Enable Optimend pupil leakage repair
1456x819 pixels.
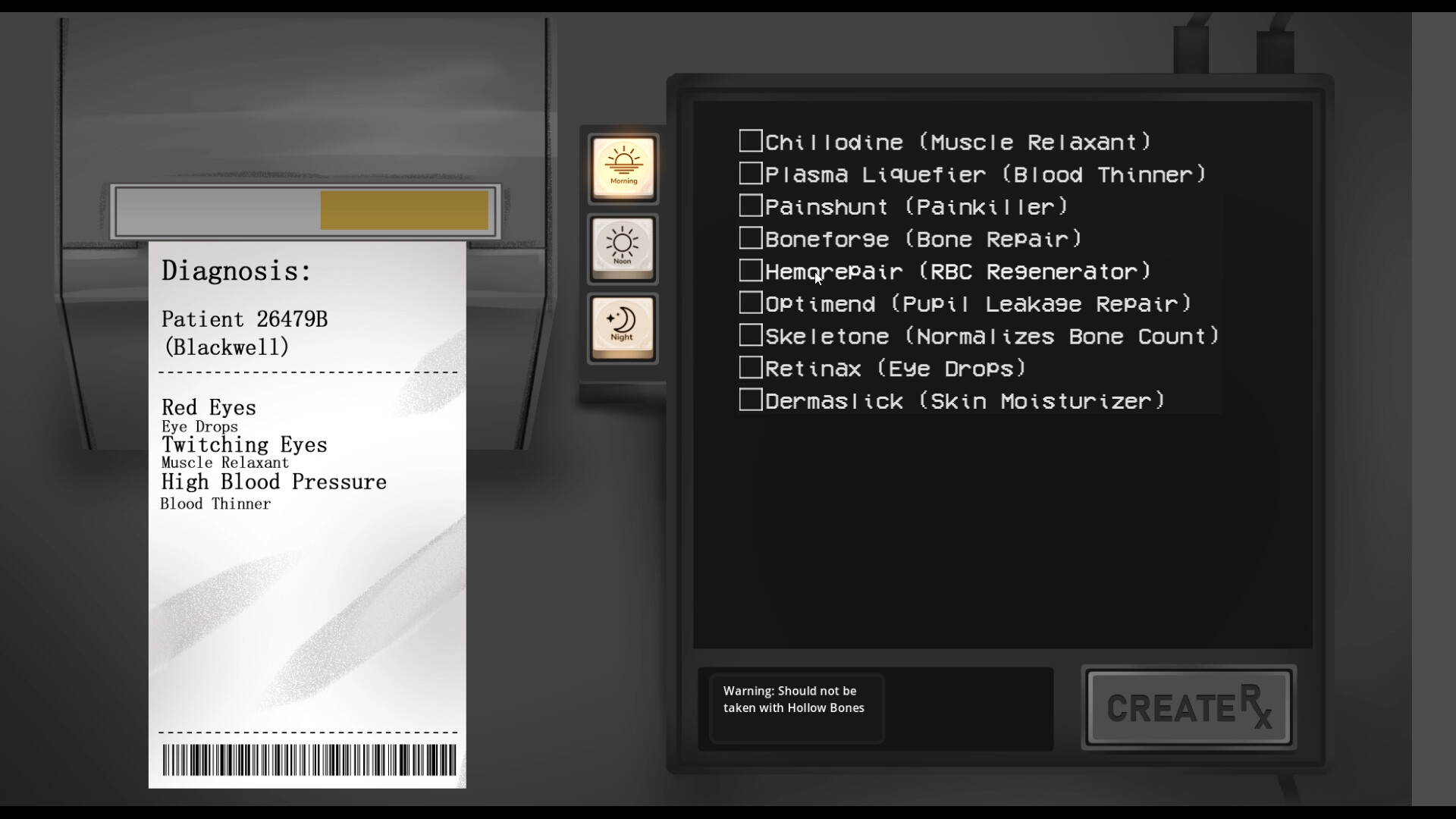(x=751, y=302)
